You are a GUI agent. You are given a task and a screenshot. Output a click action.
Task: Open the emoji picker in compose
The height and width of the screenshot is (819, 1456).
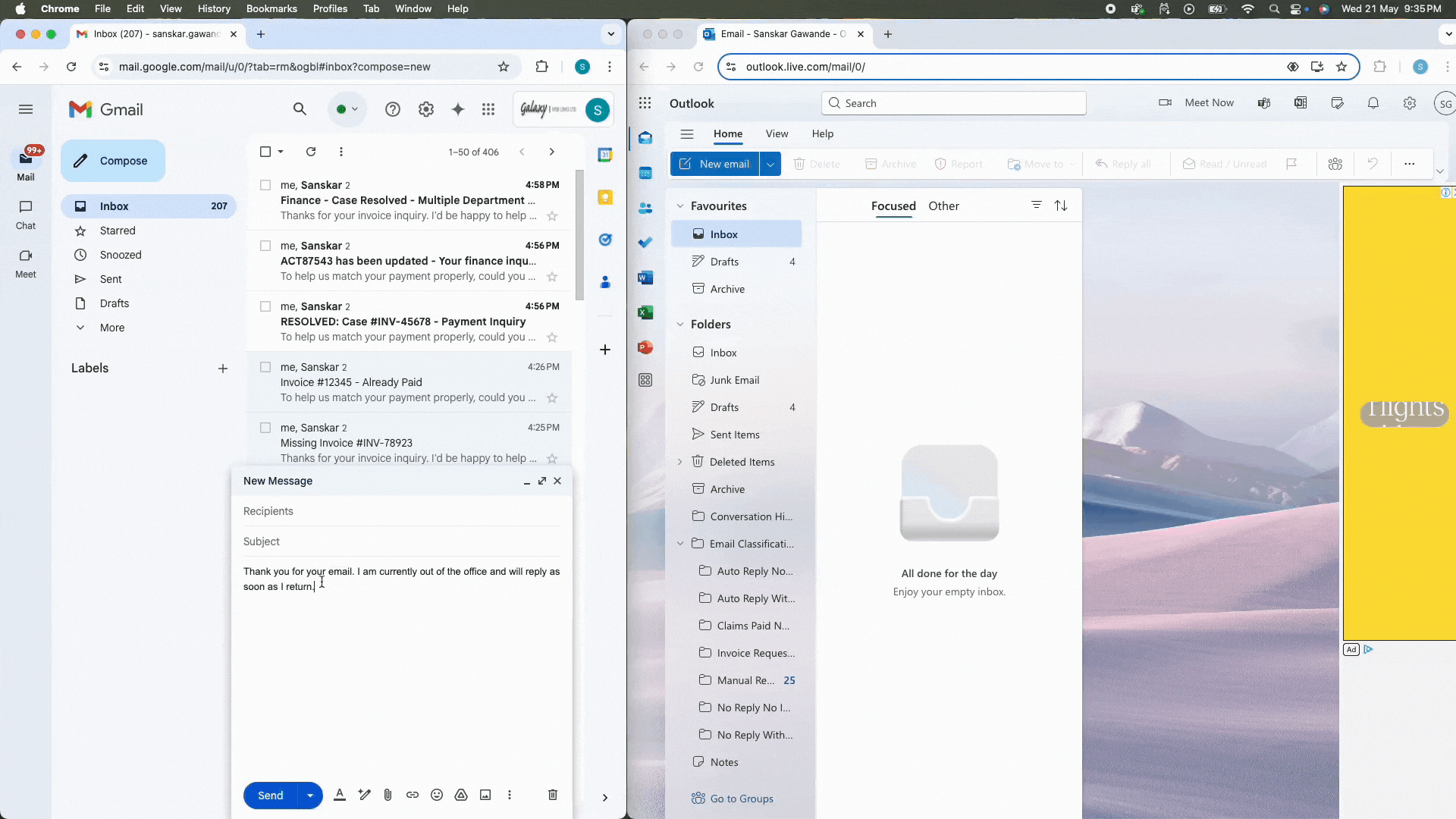coord(437,795)
